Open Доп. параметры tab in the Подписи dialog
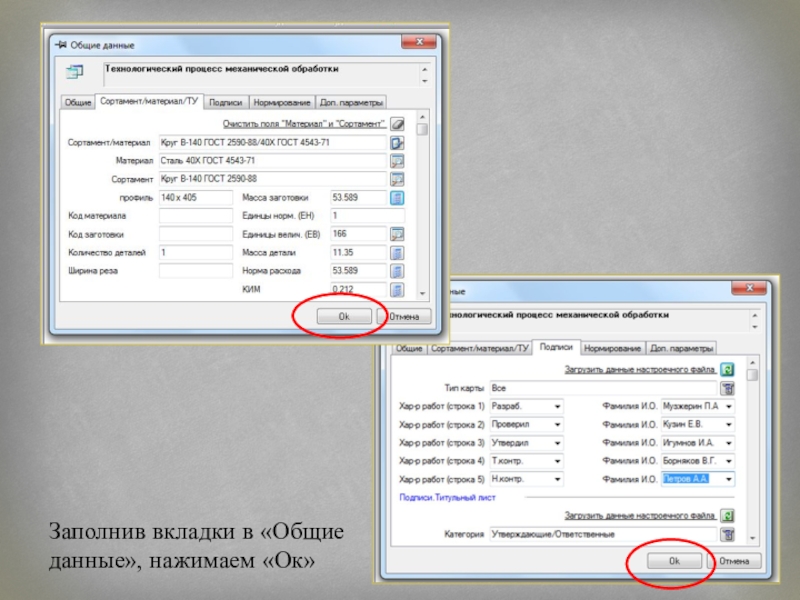Image resolution: width=800 pixels, height=600 pixels. (x=682, y=348)
